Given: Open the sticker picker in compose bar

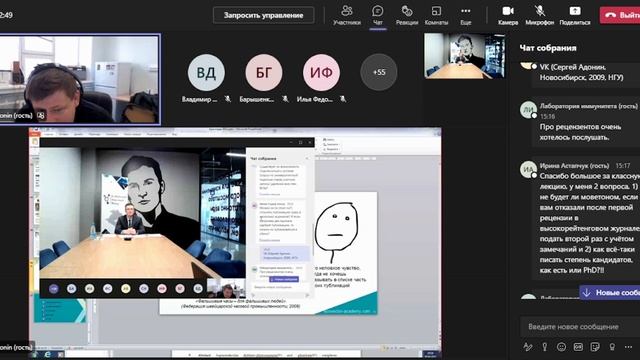Looking at the screenshot, I should [595, 347].
